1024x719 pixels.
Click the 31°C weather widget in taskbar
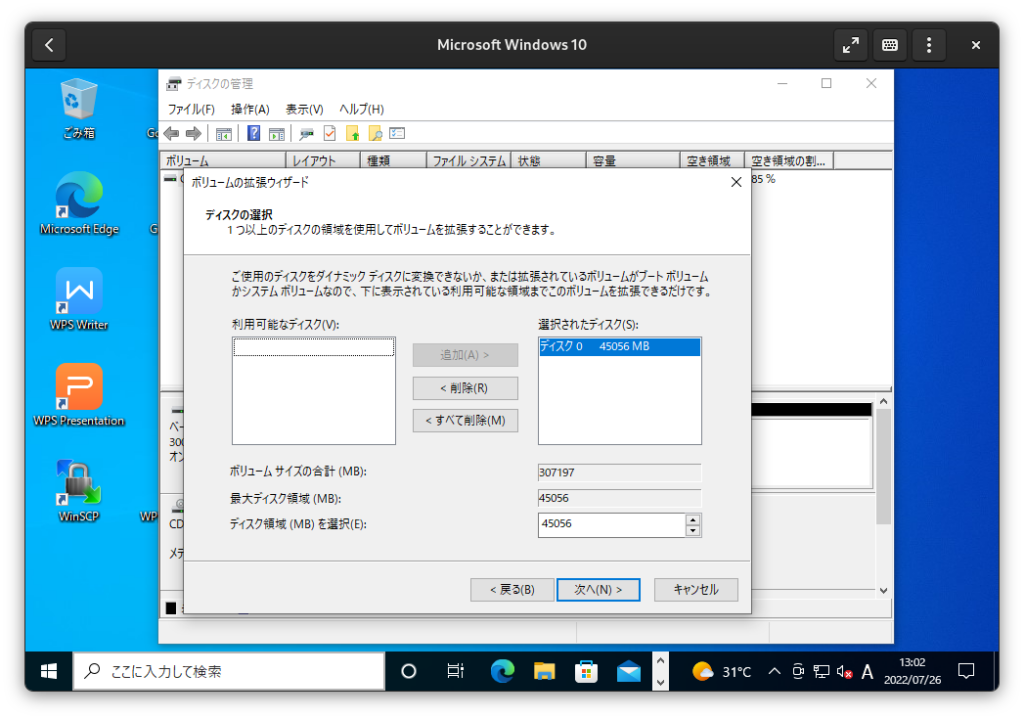722,671
